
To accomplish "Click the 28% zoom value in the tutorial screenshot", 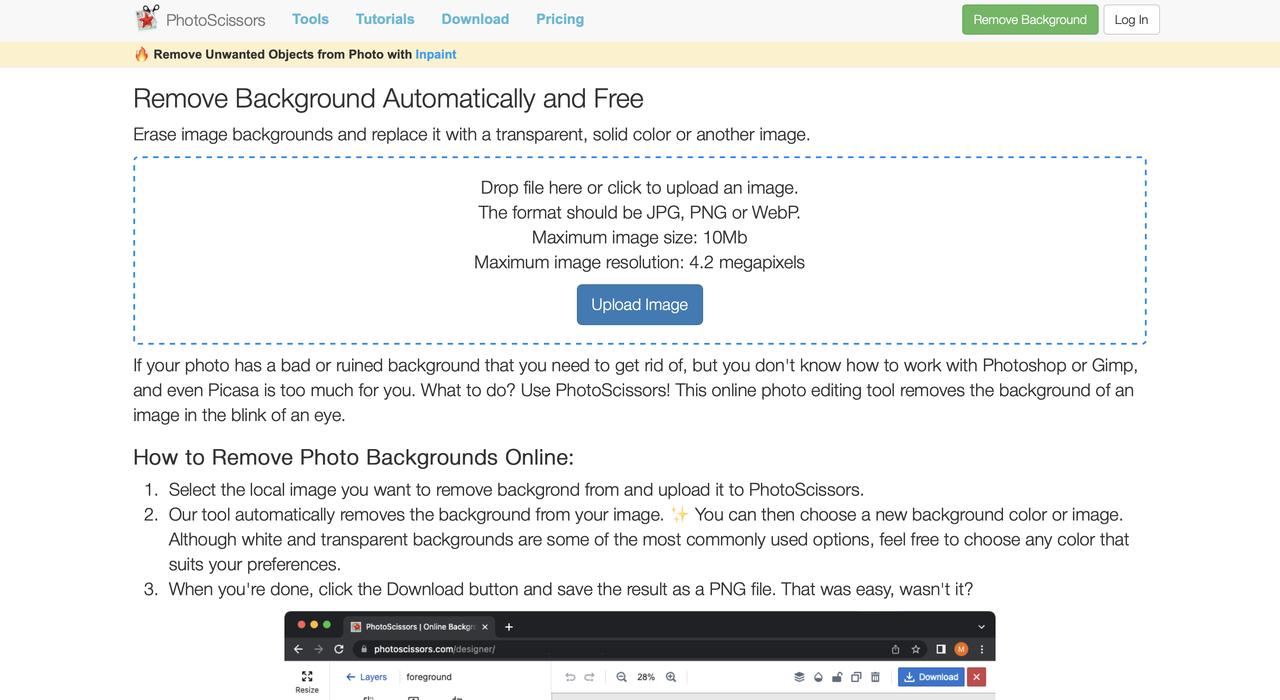I will [x=646, y=677].
